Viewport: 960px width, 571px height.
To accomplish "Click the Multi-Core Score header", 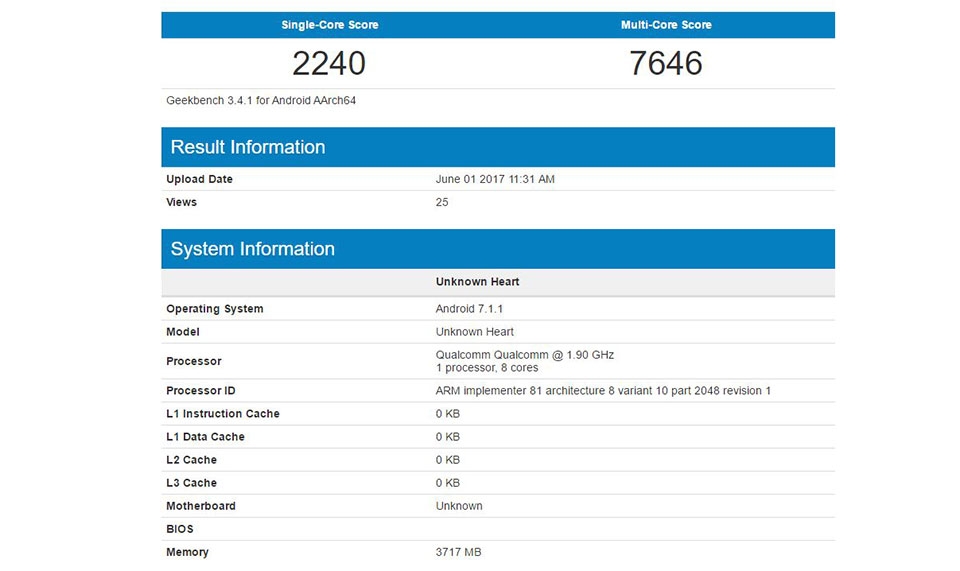I will coord(666,25).
